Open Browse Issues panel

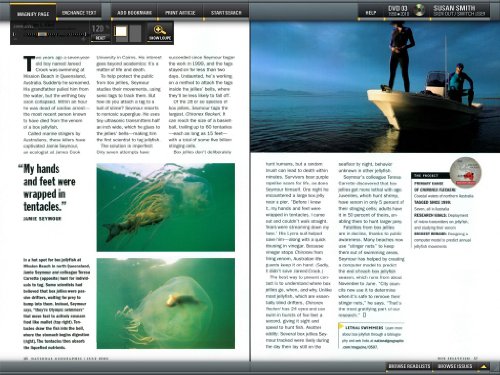click(x=455, y=366)
